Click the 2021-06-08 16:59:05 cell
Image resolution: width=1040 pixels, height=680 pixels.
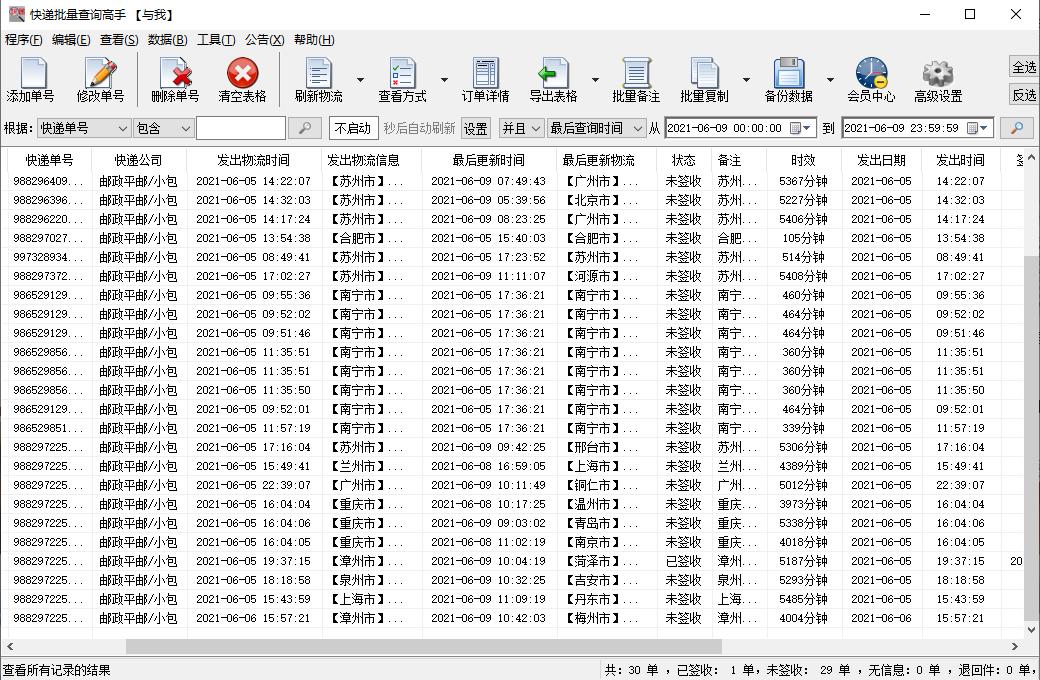click(x=488, y=466)
